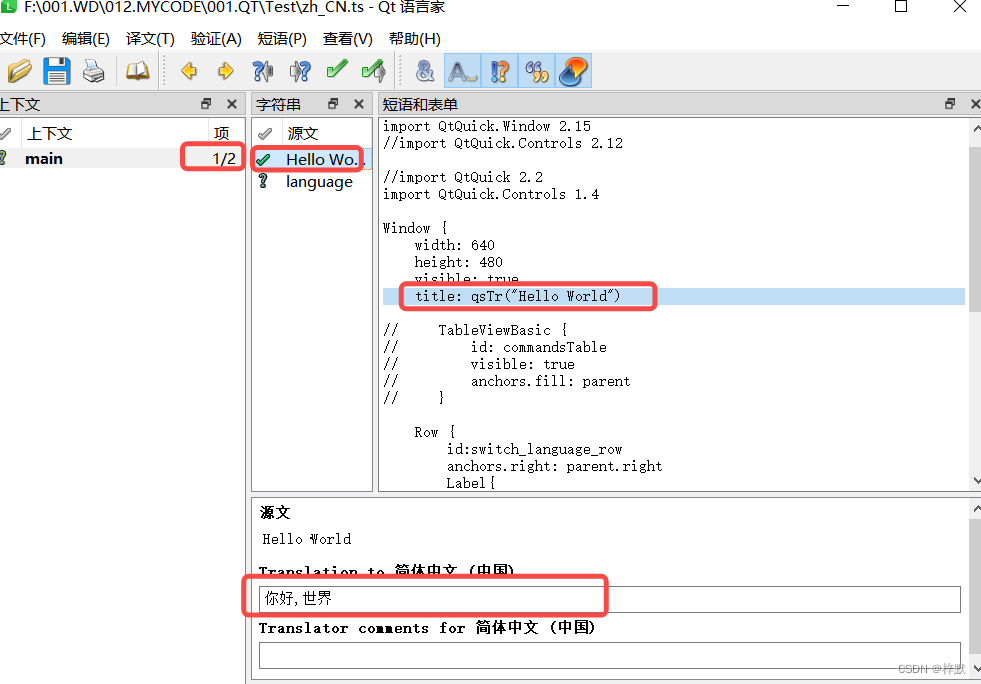Screen dimensions: 981x684
Task: Open the 译文(T) menu
Action: (150, 39)
